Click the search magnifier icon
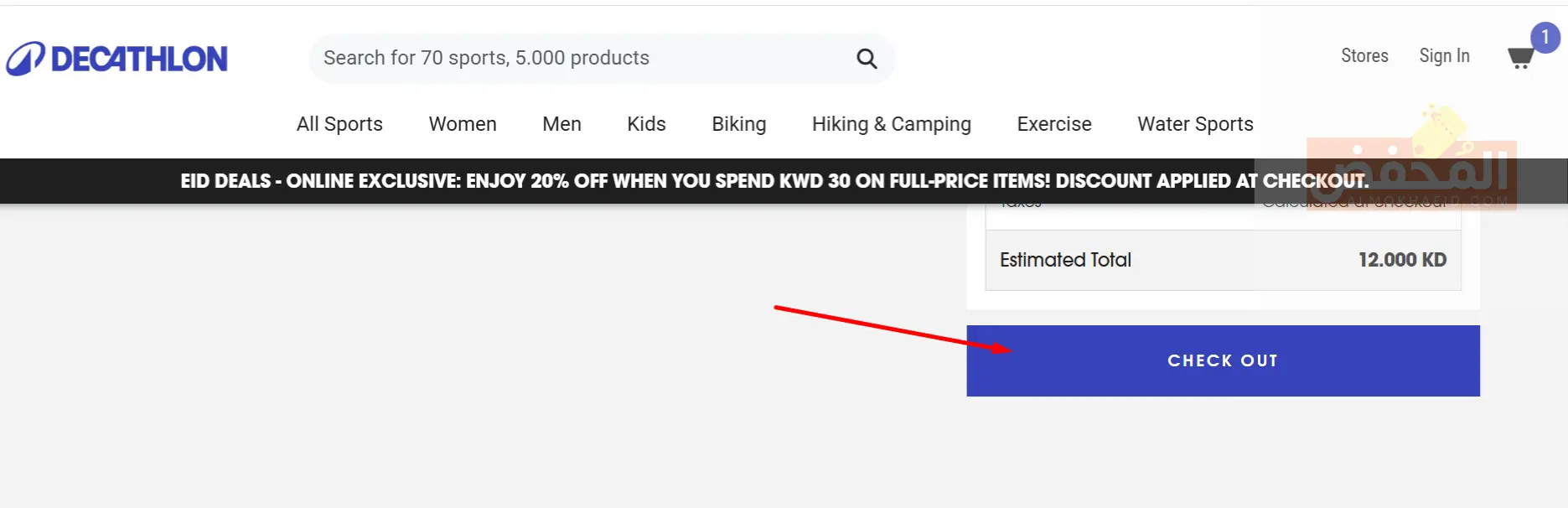 867,59
